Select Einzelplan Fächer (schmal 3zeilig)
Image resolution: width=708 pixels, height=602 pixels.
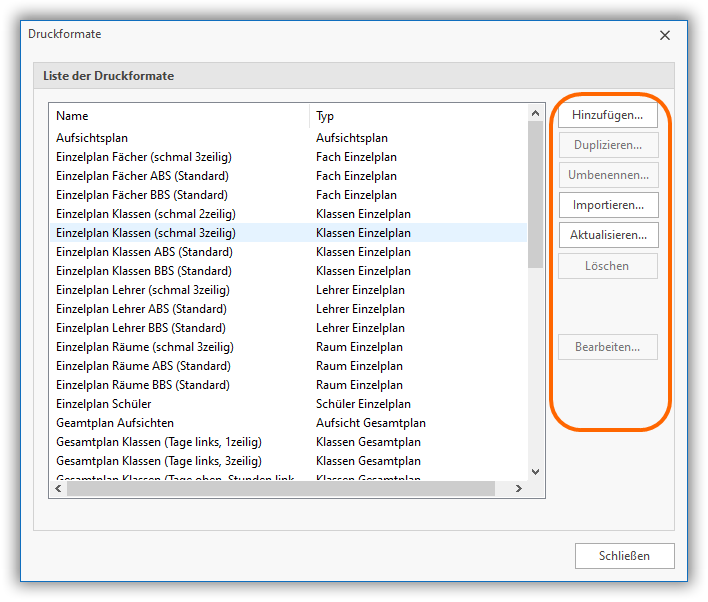pyautogui.click(x=144, y=157)
